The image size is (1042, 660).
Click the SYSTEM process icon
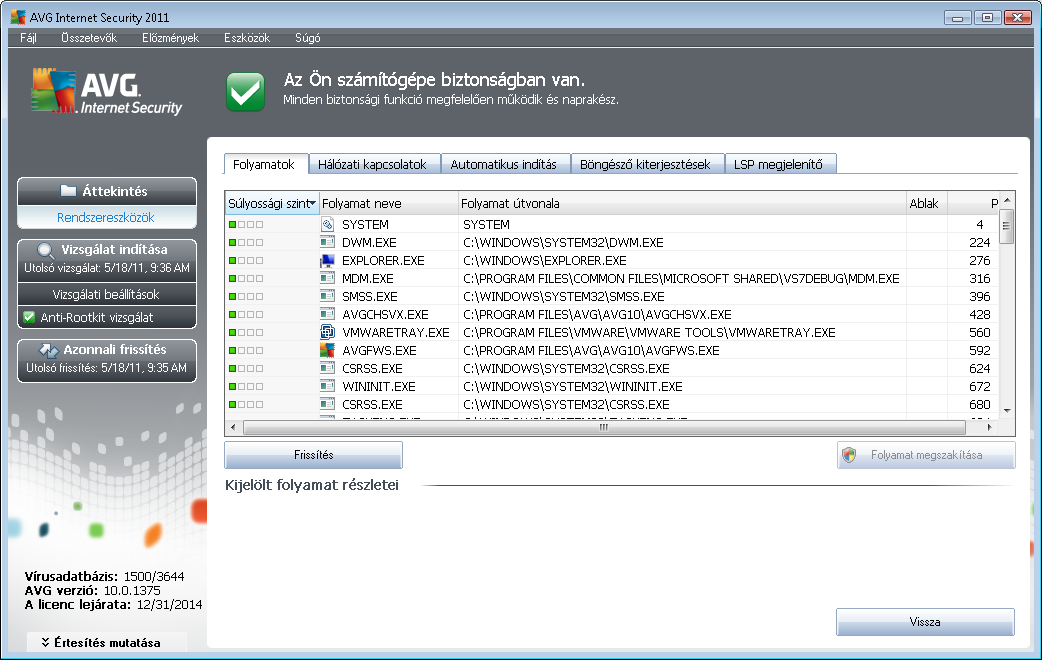coord(327,225)
